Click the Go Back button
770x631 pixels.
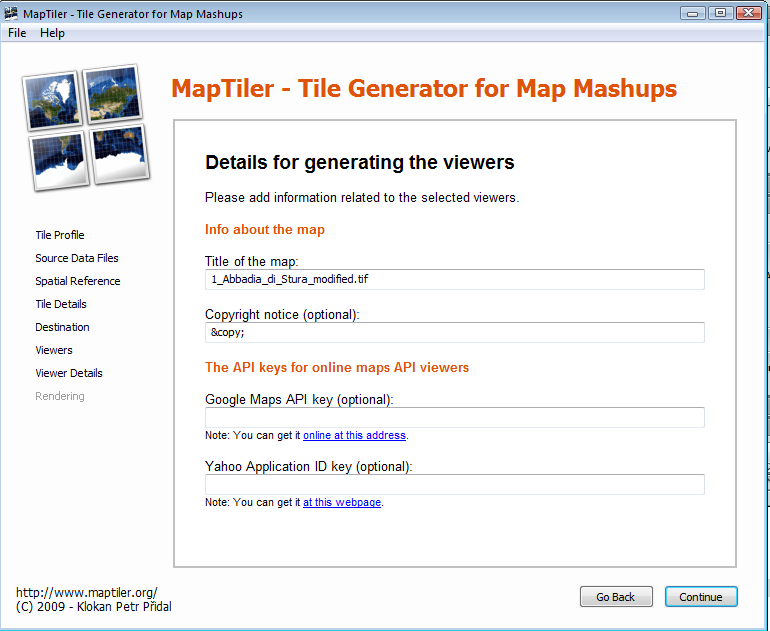click(x=616, y=597)
